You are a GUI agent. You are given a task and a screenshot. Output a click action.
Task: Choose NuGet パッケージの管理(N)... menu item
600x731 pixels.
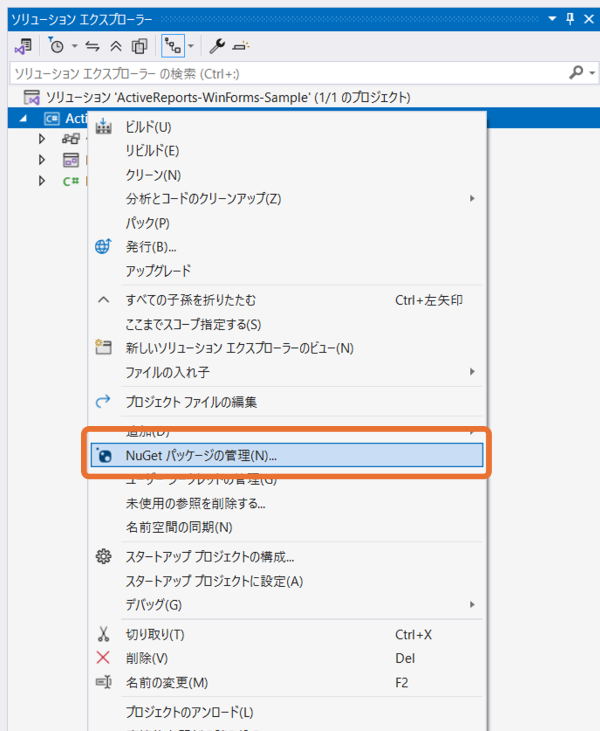(287, 455)
